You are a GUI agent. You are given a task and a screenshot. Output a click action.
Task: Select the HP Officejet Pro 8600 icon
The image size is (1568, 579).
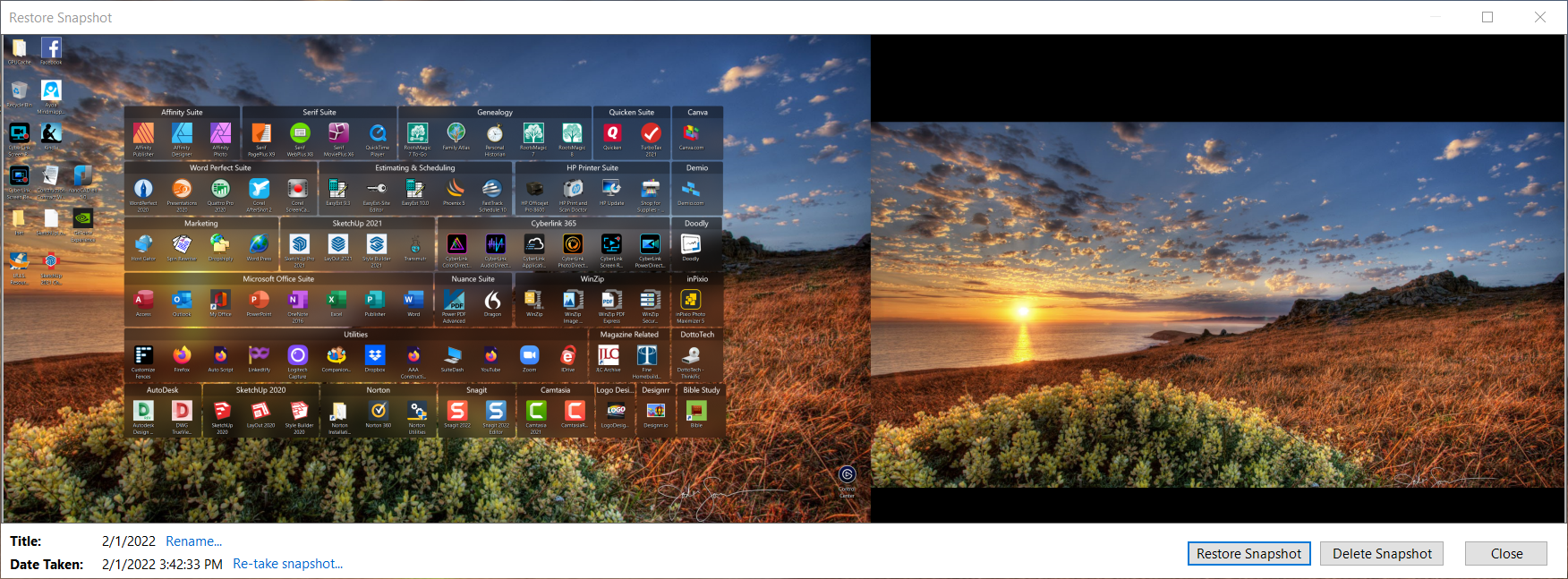[534, 195]
